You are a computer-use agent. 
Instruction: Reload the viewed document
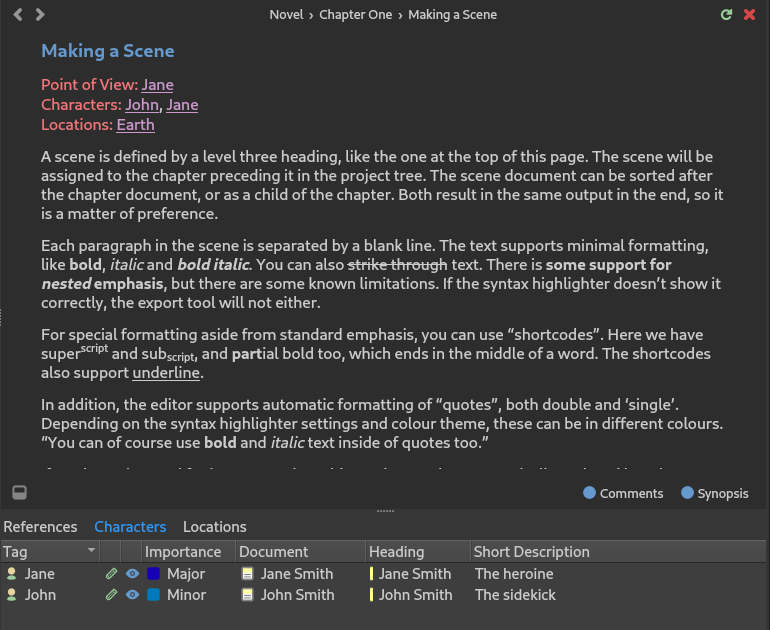click(727, 15)
